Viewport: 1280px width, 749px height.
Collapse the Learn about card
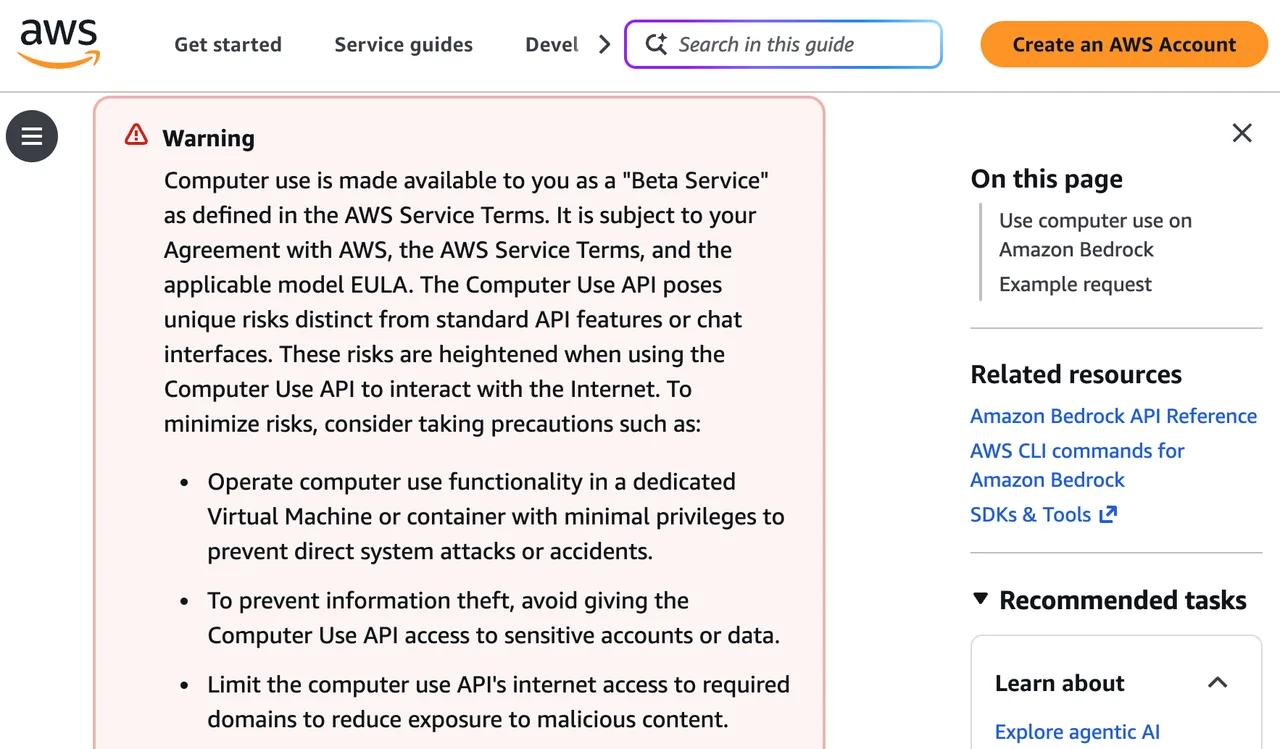[x=1217, y=683]
